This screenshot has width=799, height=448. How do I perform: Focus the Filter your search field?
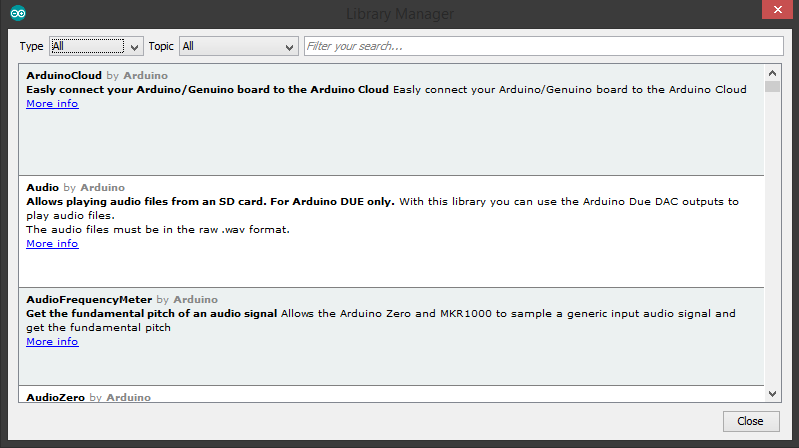pyautogui.click(x=544, y=46)
